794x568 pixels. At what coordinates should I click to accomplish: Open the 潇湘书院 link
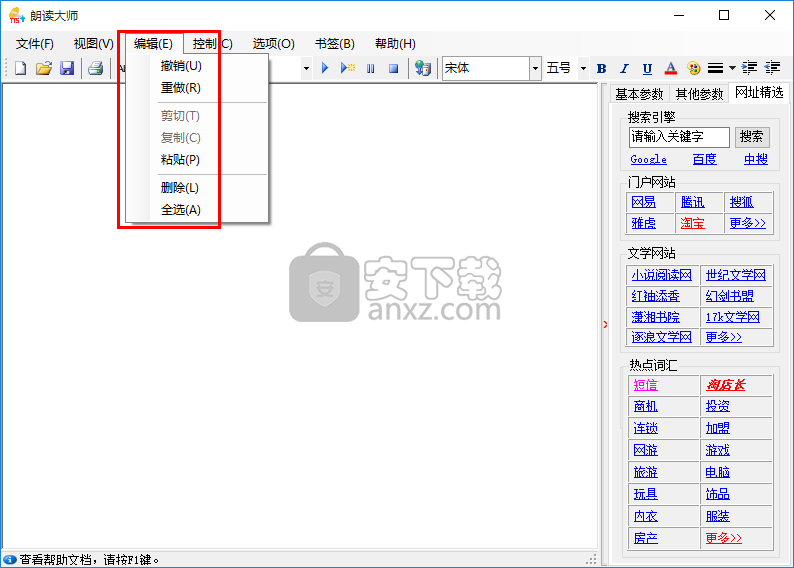coord(655,317)
